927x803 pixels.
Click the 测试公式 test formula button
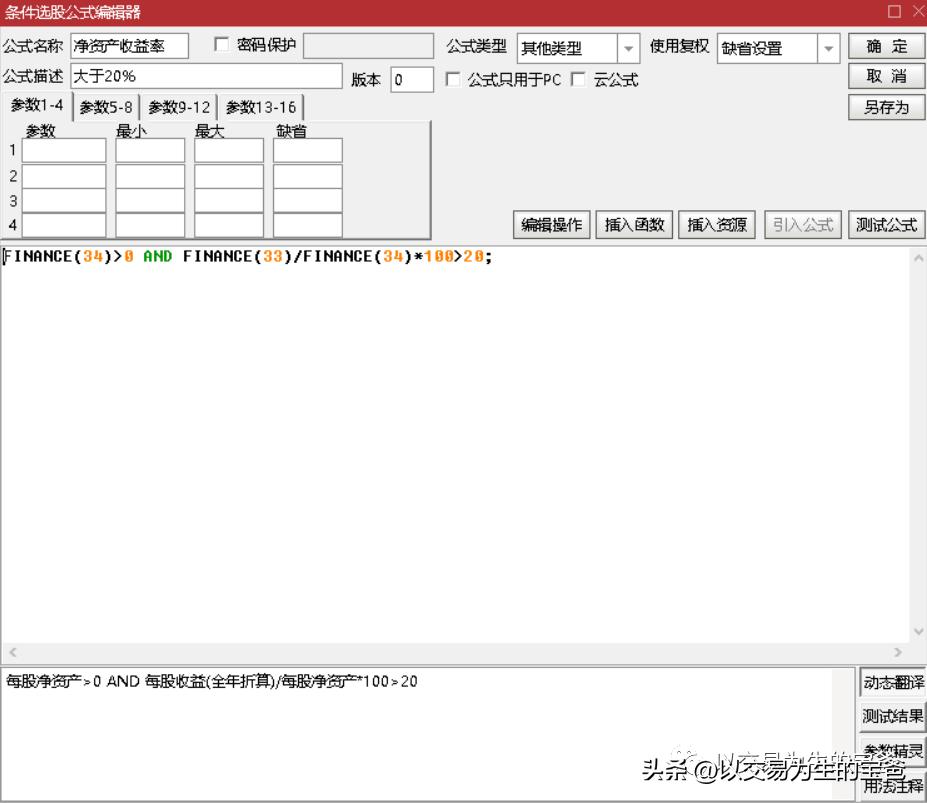pyautogui.click(x=886, y=225)
